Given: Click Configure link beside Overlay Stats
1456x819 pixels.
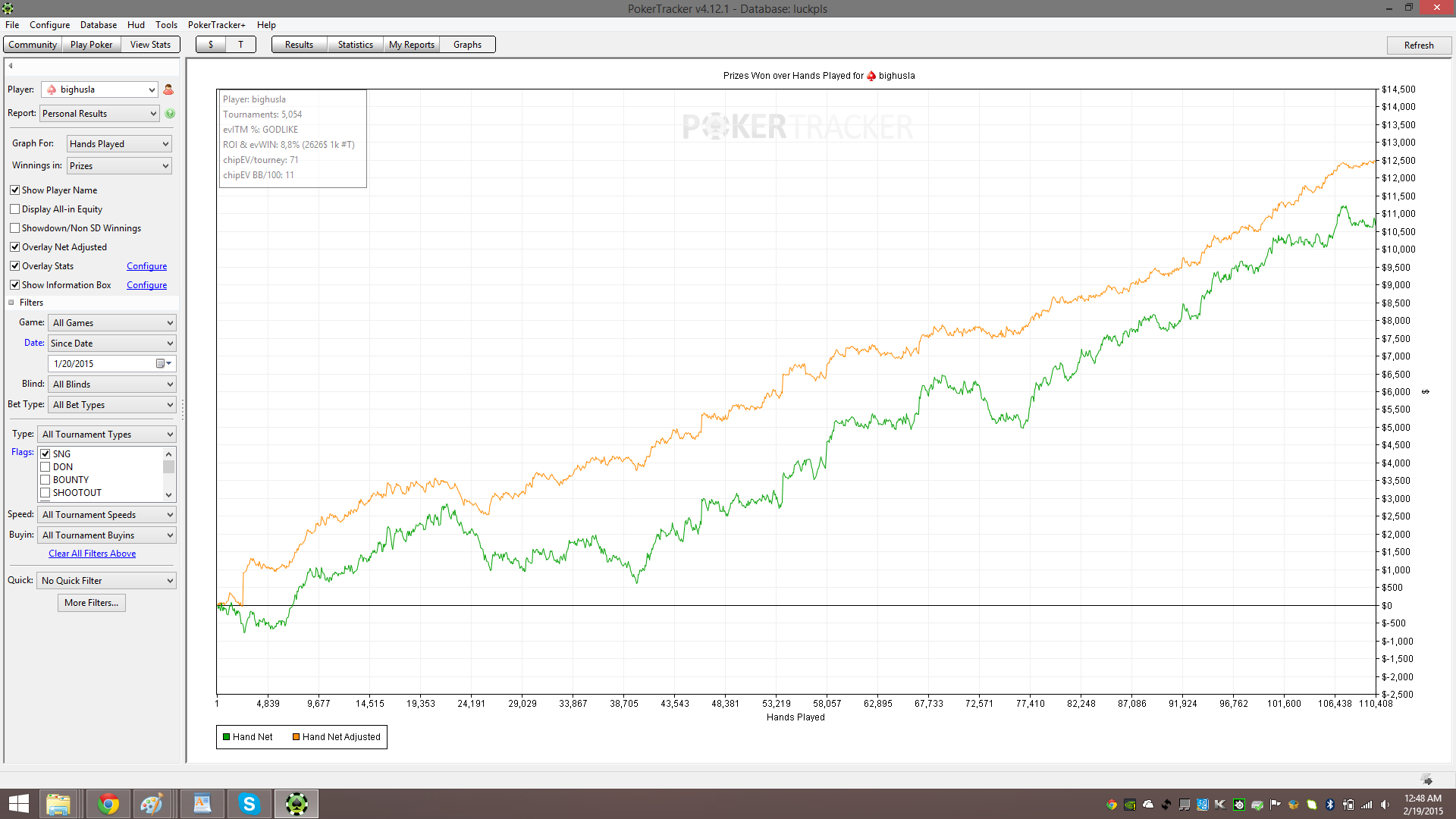Looking at the screenshot, I should coord(147,266).
